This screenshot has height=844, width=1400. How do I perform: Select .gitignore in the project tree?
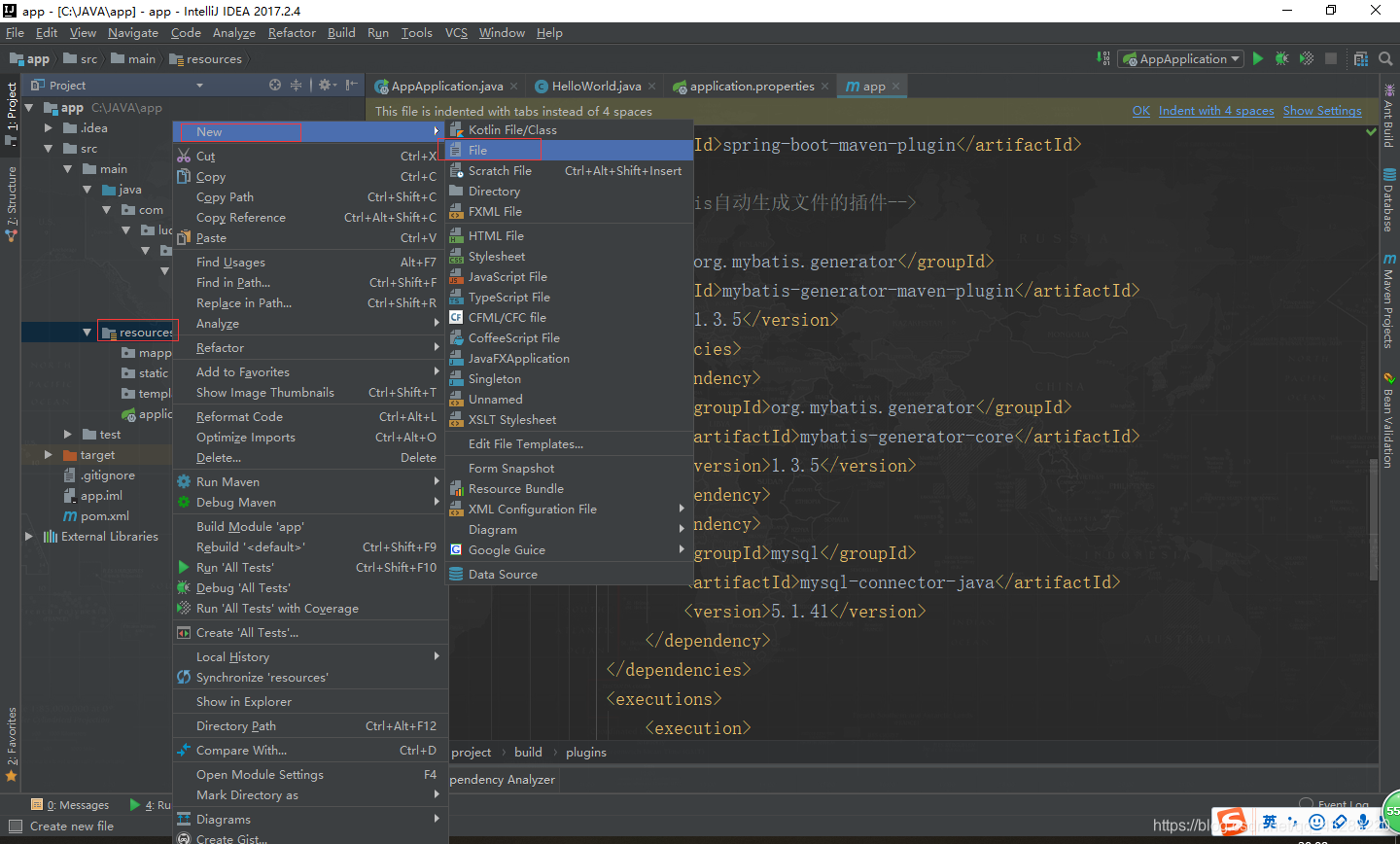coord(108,475)
